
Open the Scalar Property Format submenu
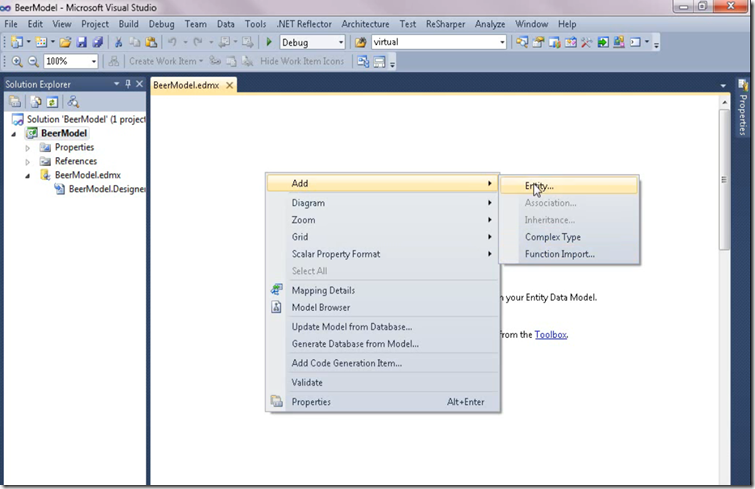pos(382,254)
